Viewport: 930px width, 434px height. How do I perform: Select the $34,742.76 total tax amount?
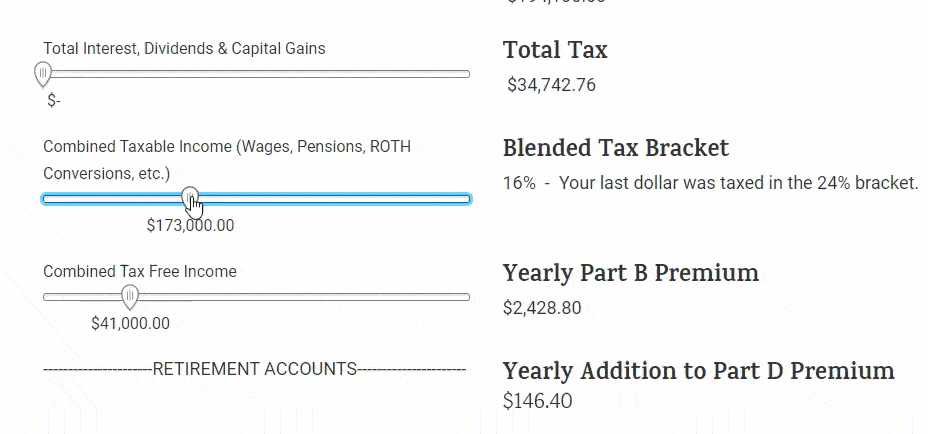tap(552, 85)
